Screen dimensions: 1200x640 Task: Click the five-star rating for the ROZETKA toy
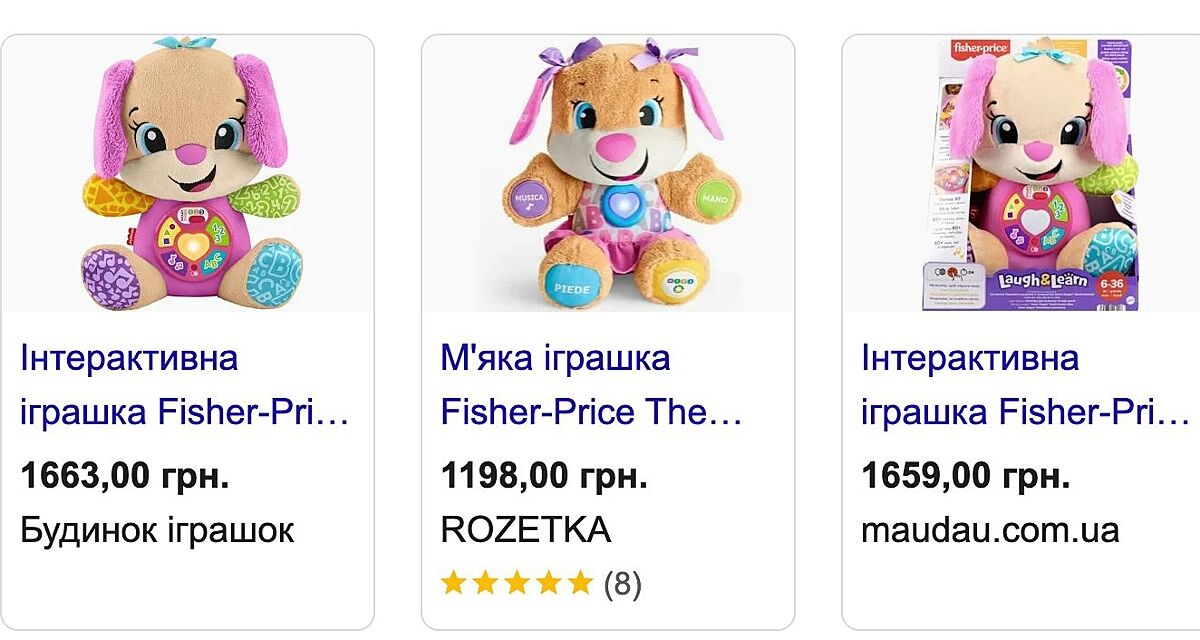[x=517, y=583]
